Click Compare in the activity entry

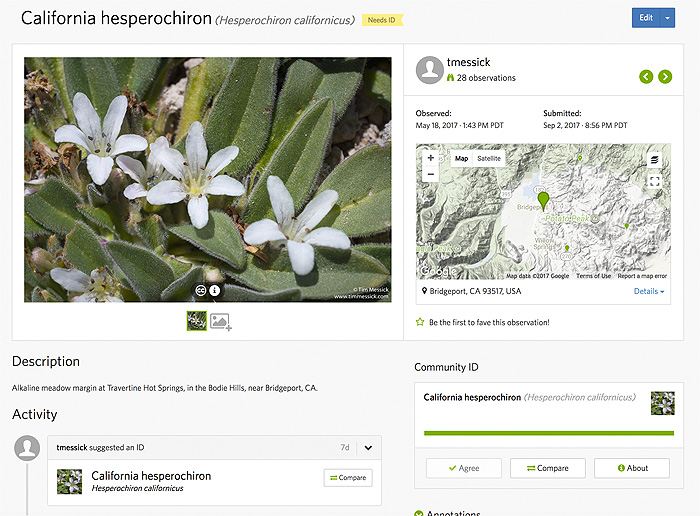click(x=347, y=478)
